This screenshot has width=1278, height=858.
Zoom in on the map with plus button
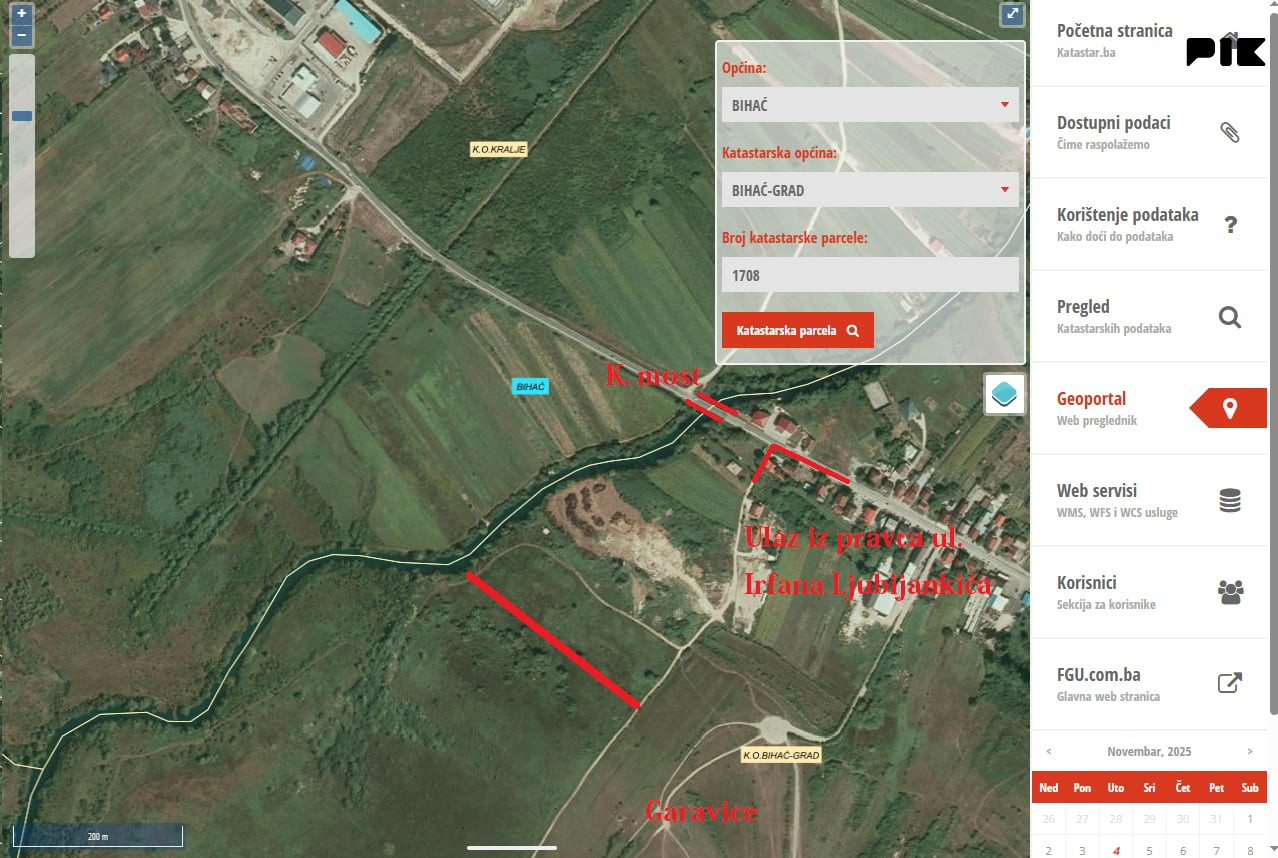(x=22, y=15)
